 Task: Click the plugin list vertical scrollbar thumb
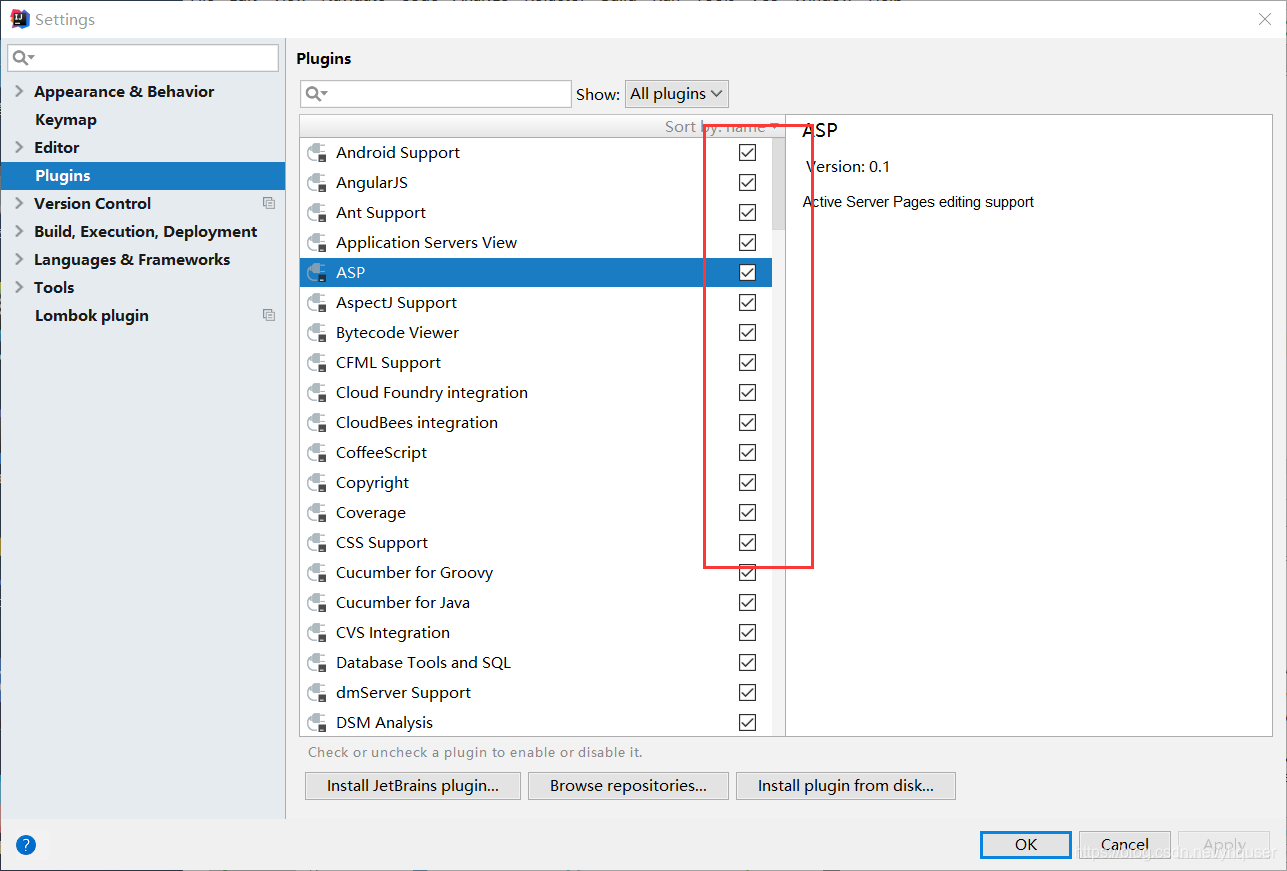coord(779,183)
